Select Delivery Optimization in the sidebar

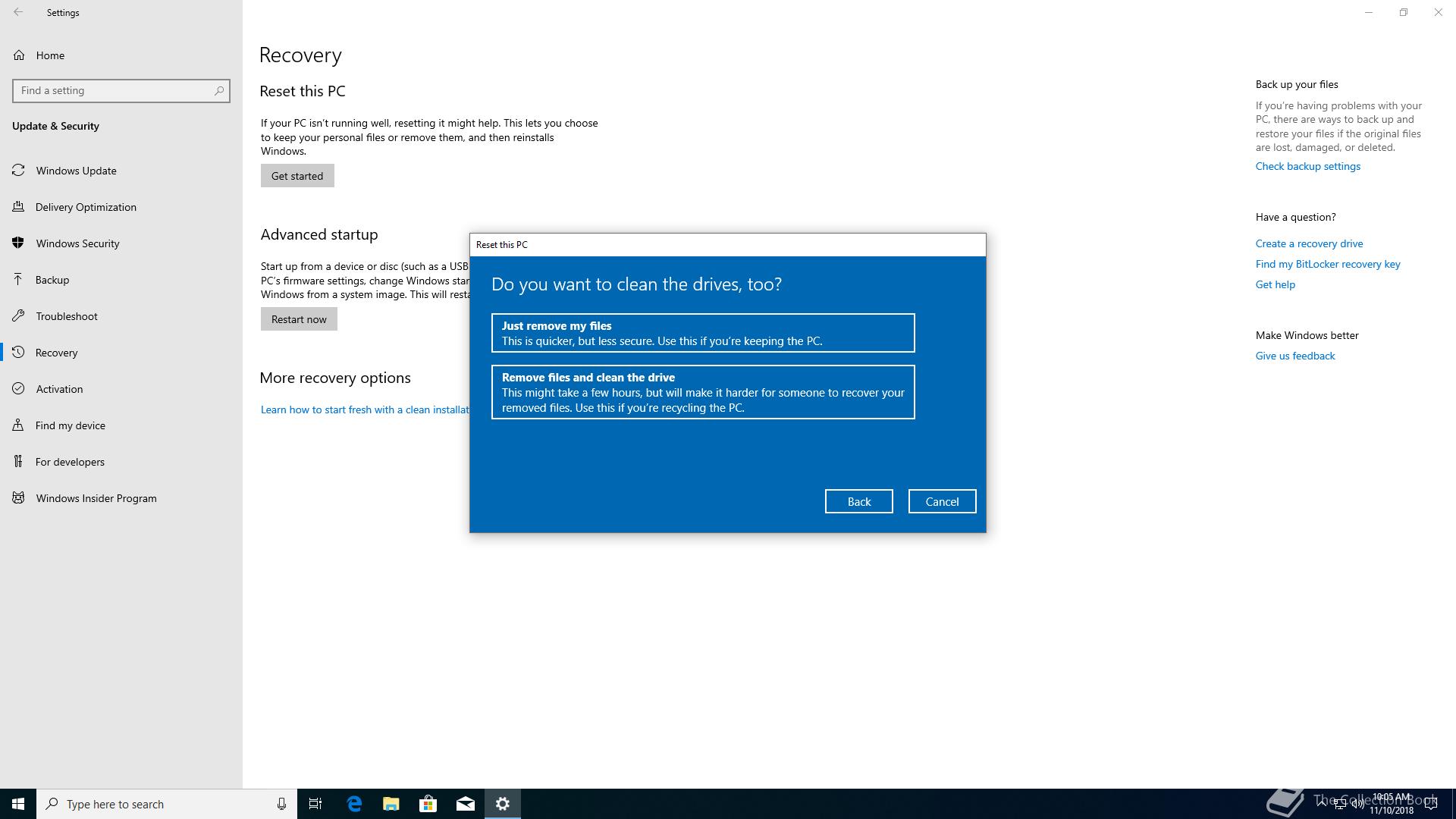(x=121, y=207)
